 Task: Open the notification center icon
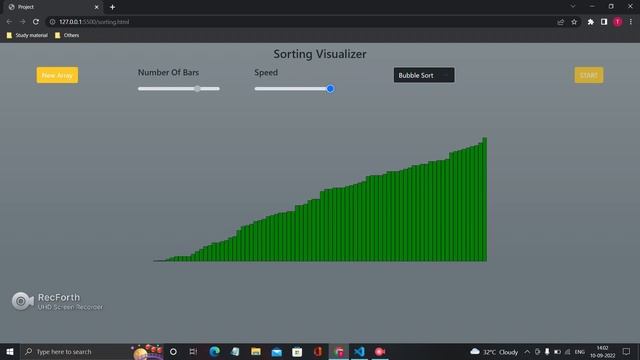pos(626,351)
